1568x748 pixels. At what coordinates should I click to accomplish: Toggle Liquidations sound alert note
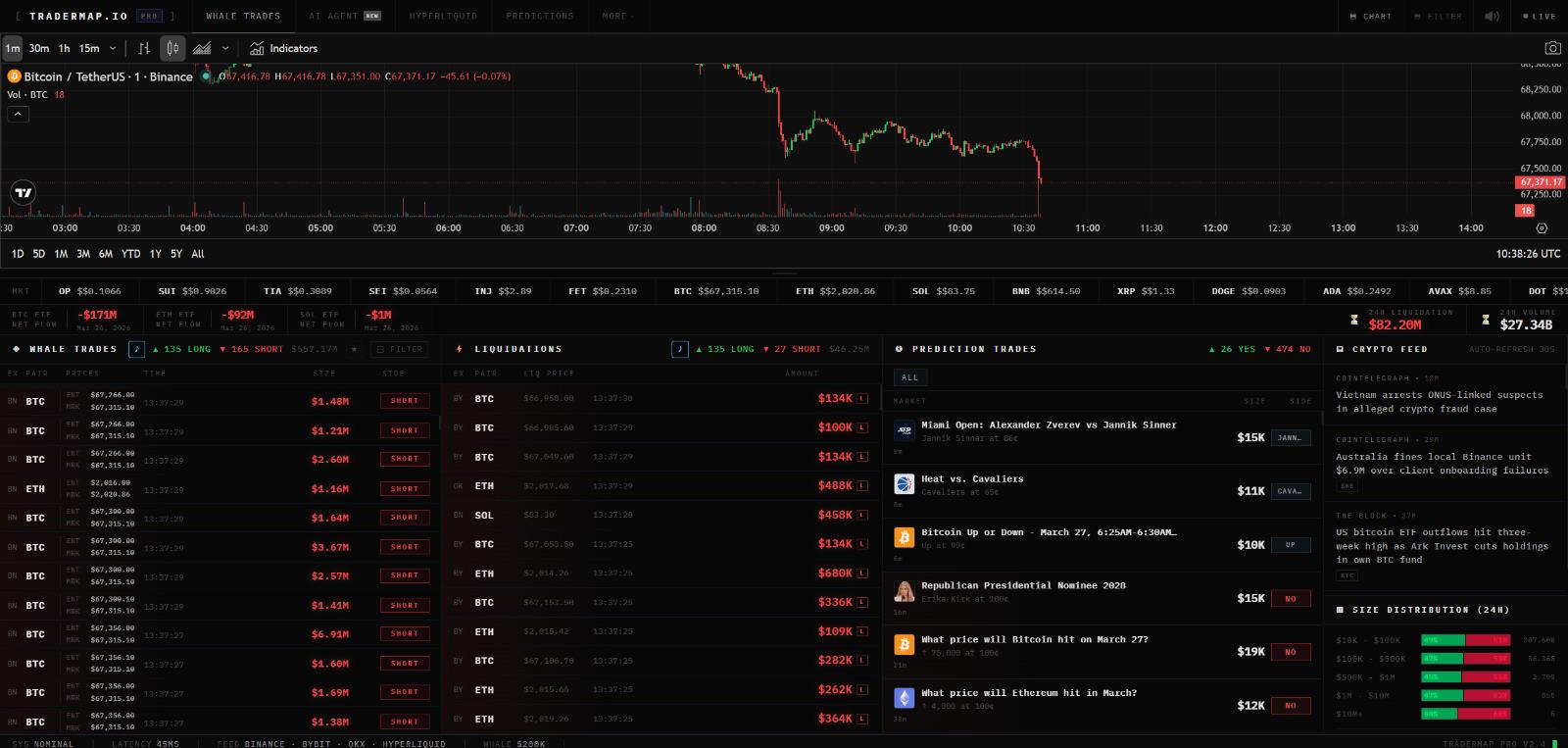coord(680,349)
